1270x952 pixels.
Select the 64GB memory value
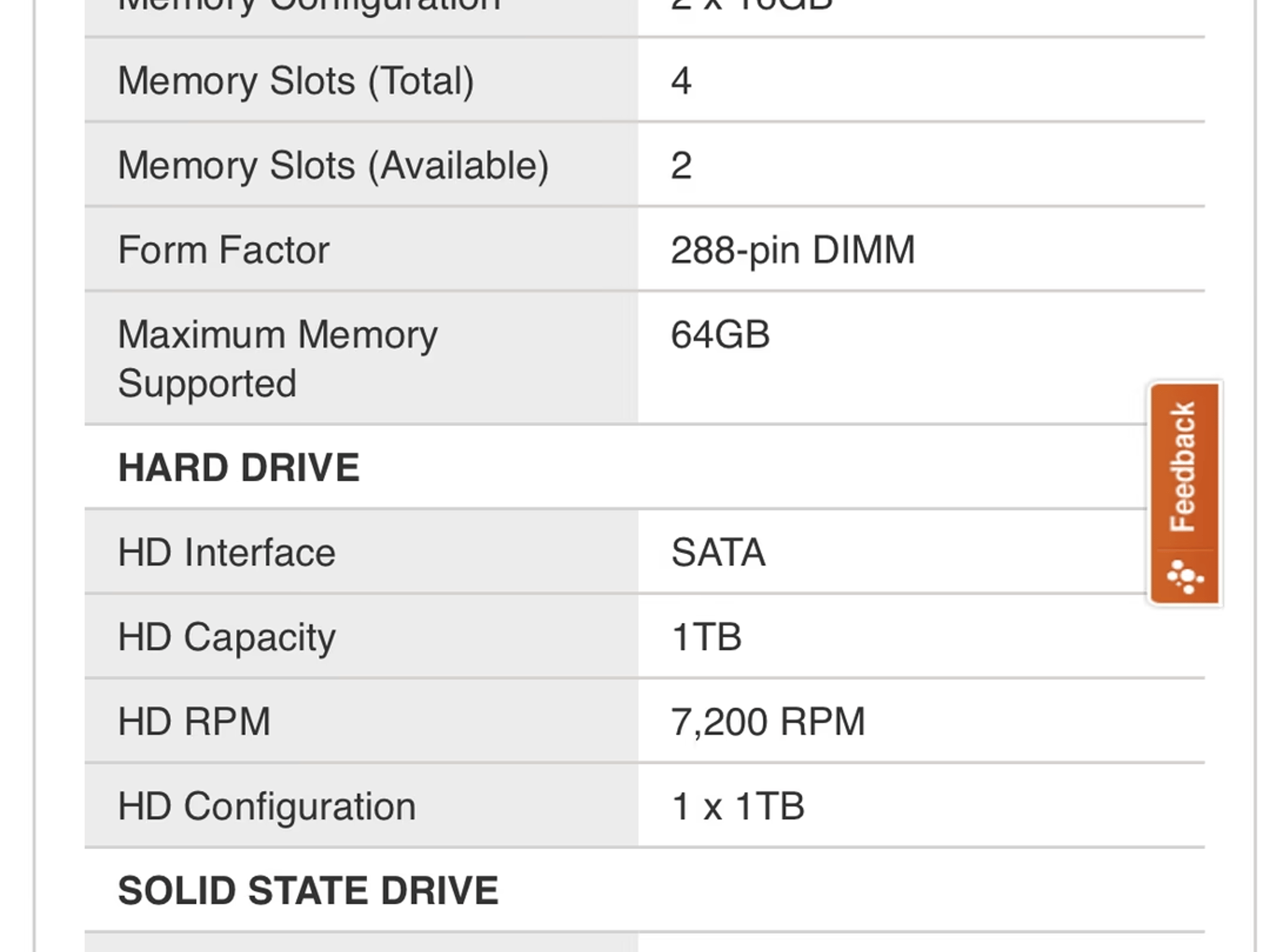(x=720, y=335)
